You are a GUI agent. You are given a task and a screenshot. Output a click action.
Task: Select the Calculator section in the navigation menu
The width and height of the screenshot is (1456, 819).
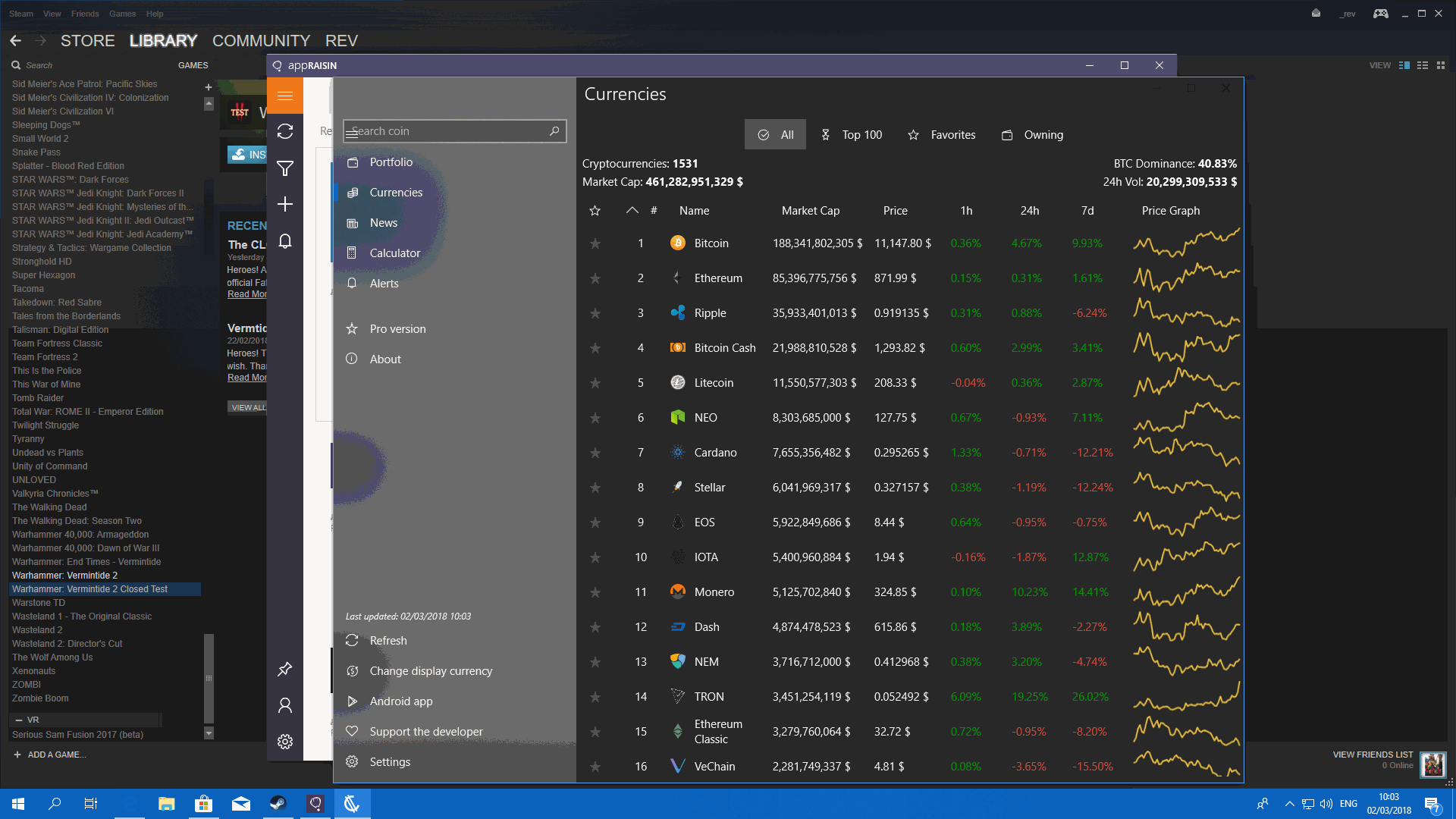395,253
